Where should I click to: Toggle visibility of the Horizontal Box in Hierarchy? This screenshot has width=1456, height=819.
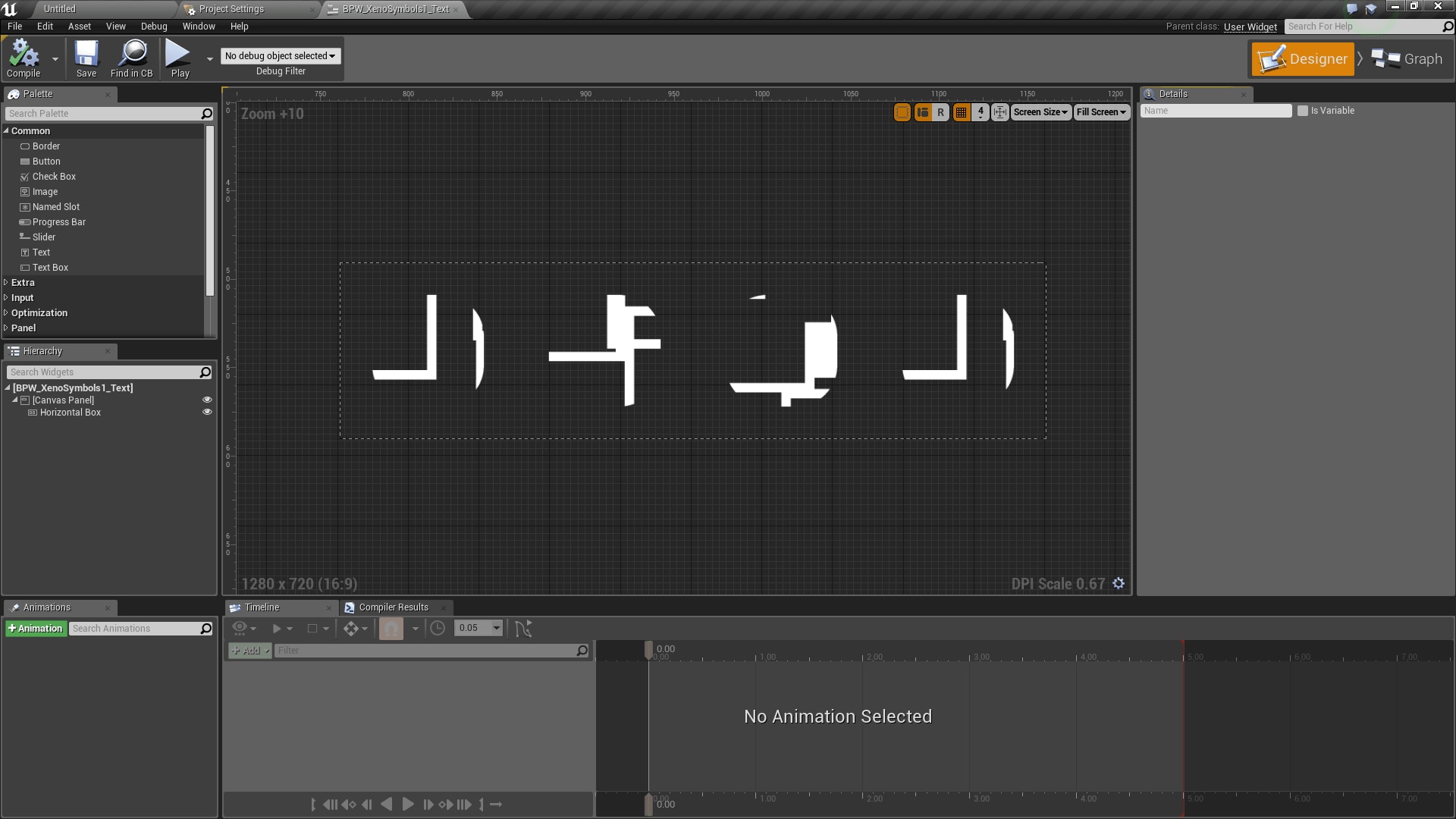click(207, 412)
